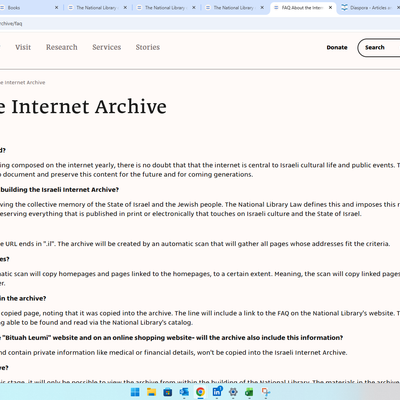Close the Books tab
The height and width of the screenshot is (400, 400).
56,7
